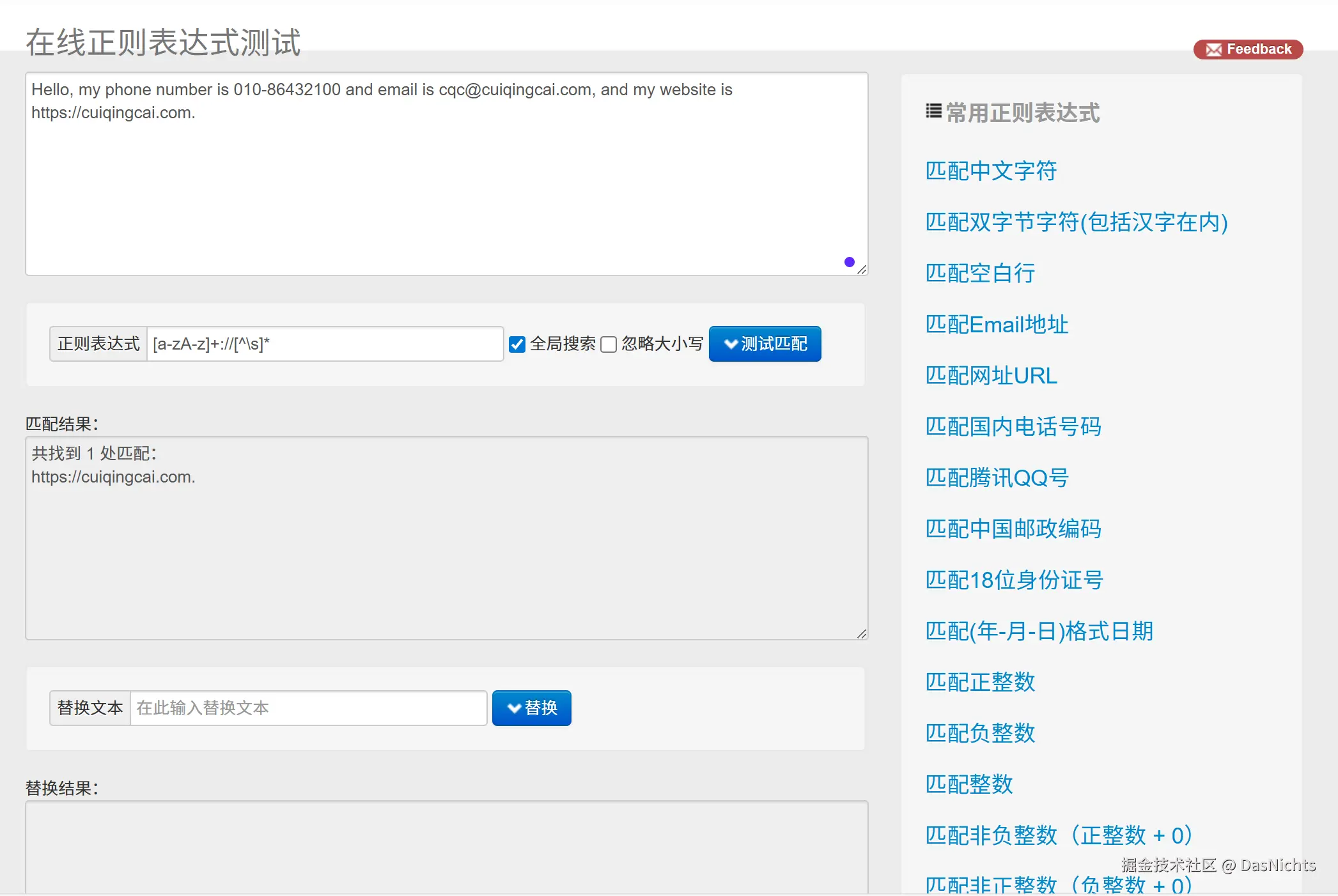Viewport: 1338px width, 896px height.
Task: Click in the 正则表达式 input field
Action: (325, 344)
